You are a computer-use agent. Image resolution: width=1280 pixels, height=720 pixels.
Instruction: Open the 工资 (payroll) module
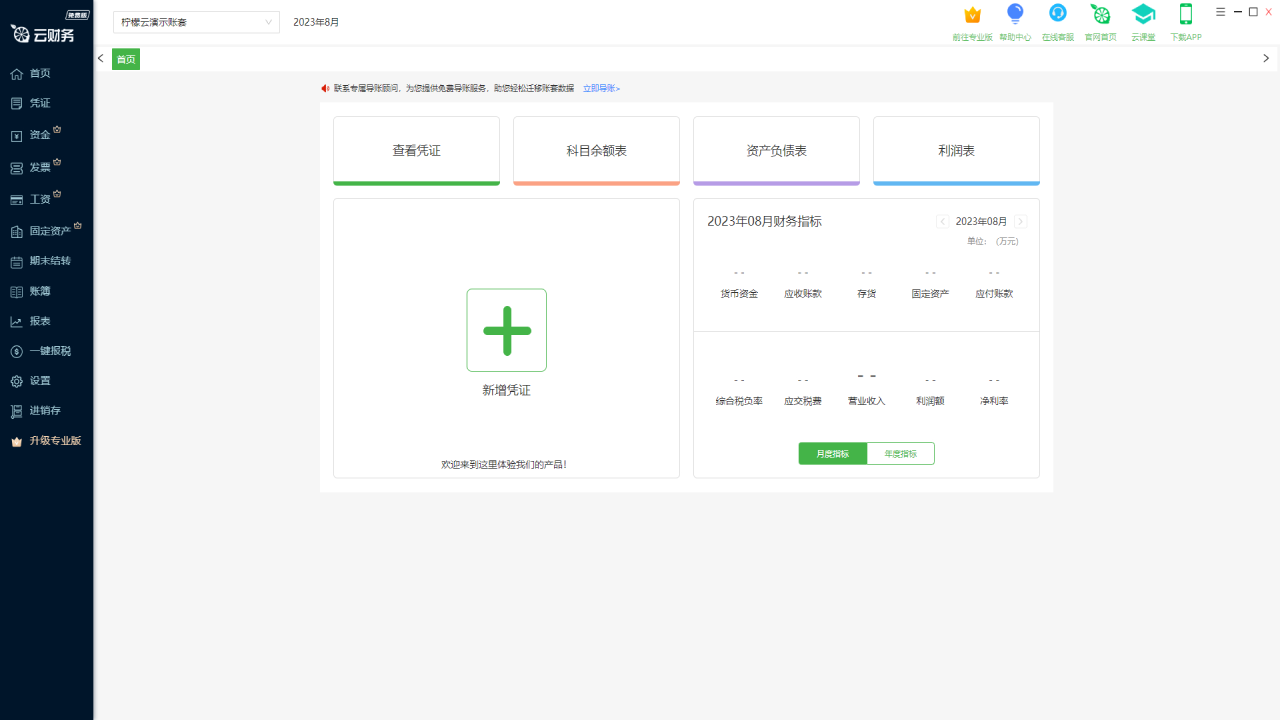(x=37, y=198)
